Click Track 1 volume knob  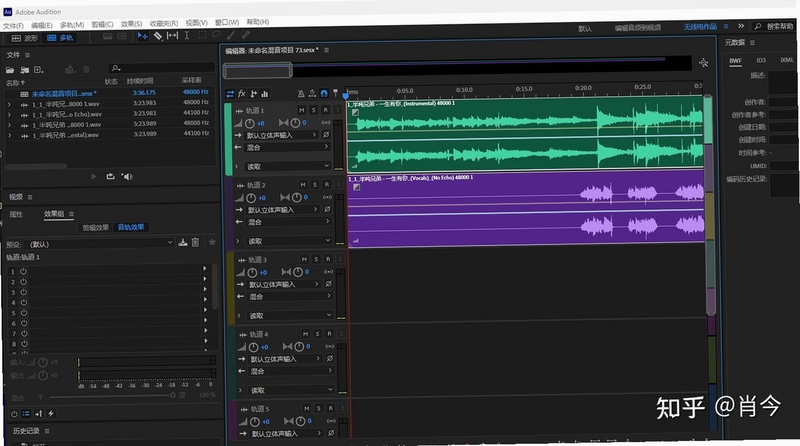click(x=249, y=123)
